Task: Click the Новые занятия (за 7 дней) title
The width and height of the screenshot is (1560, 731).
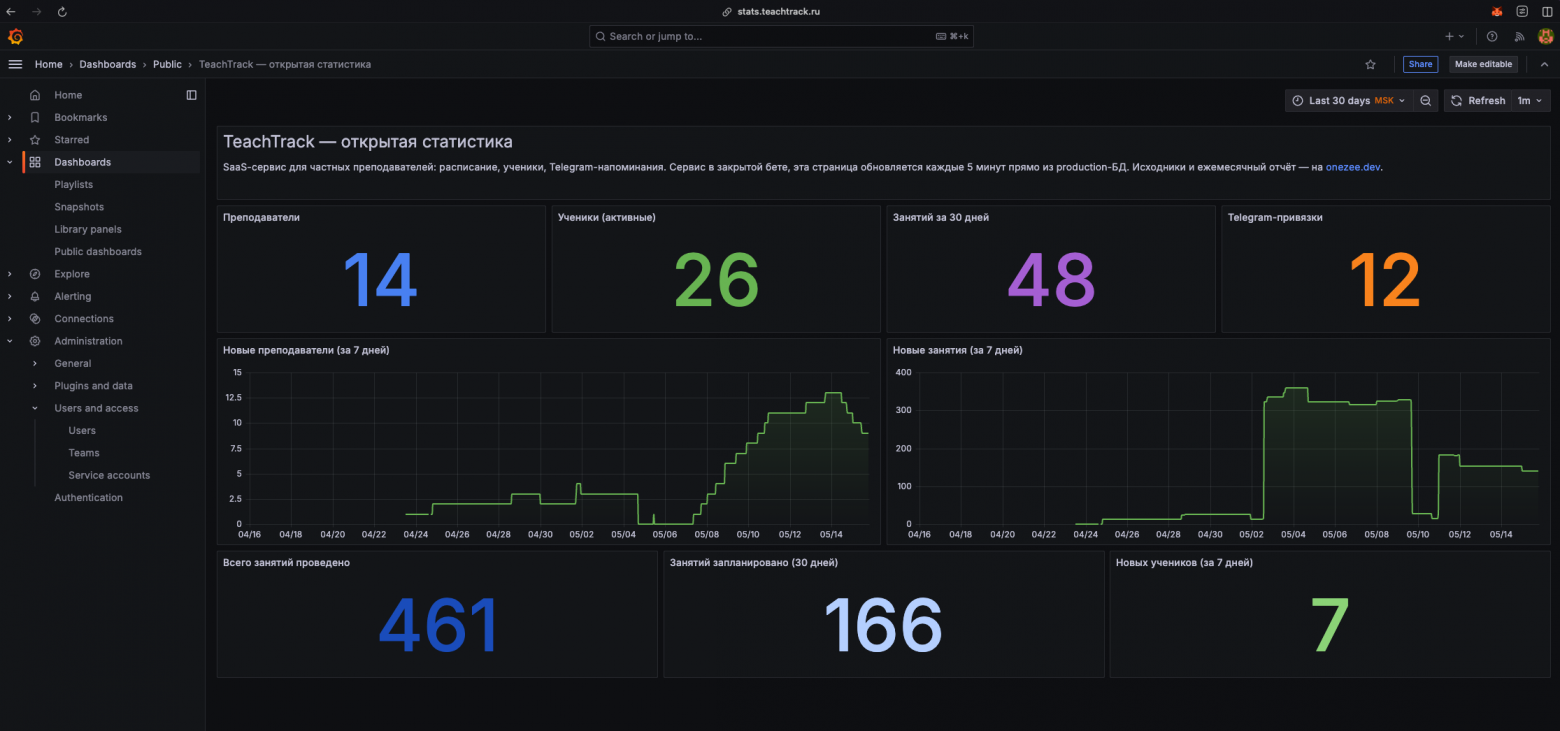Action: 957,350
